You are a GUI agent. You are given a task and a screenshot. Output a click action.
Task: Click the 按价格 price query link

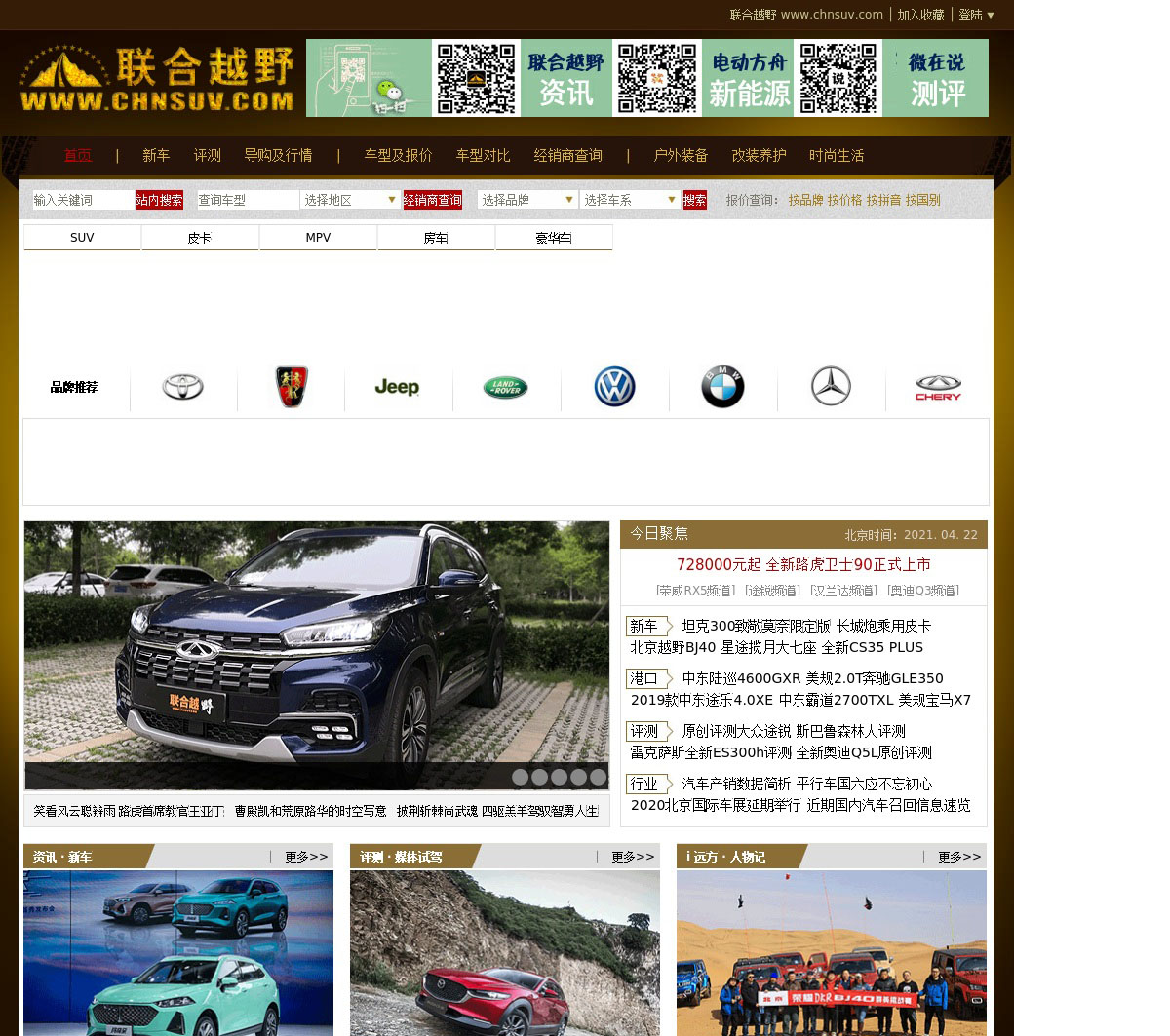[x=845, y=200]
